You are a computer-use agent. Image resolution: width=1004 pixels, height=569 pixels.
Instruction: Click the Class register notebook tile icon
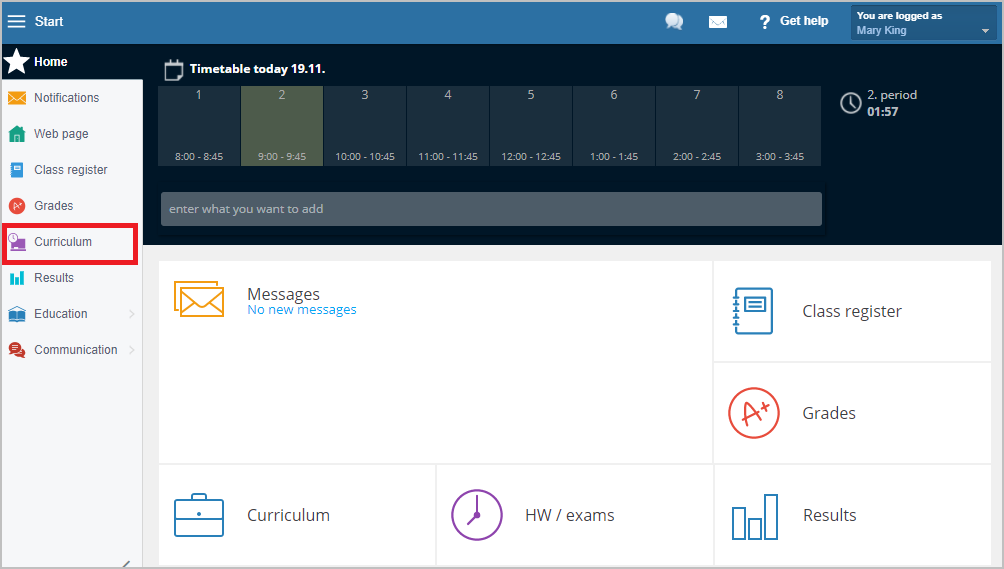753,311
